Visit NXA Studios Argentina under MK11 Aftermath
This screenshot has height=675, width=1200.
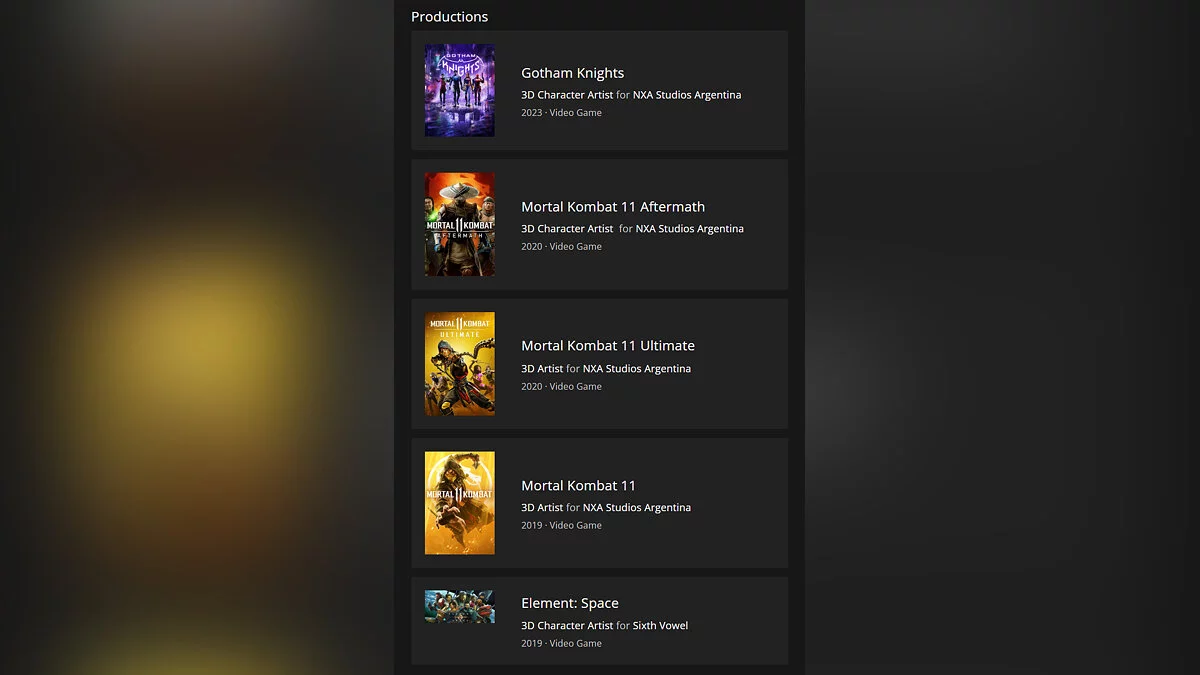[x=690, y=229]
